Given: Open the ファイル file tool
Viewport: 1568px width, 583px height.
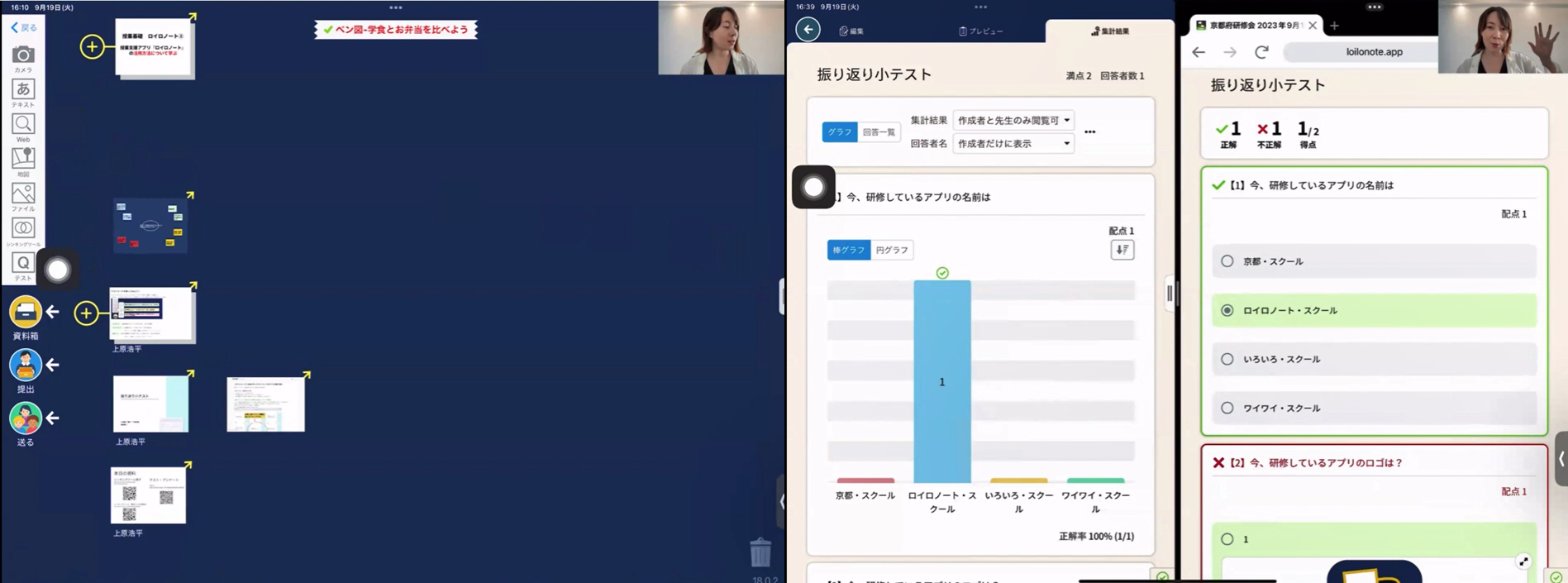Looking at the screenshot, I should pyautogui.click(x=23, y=198).
